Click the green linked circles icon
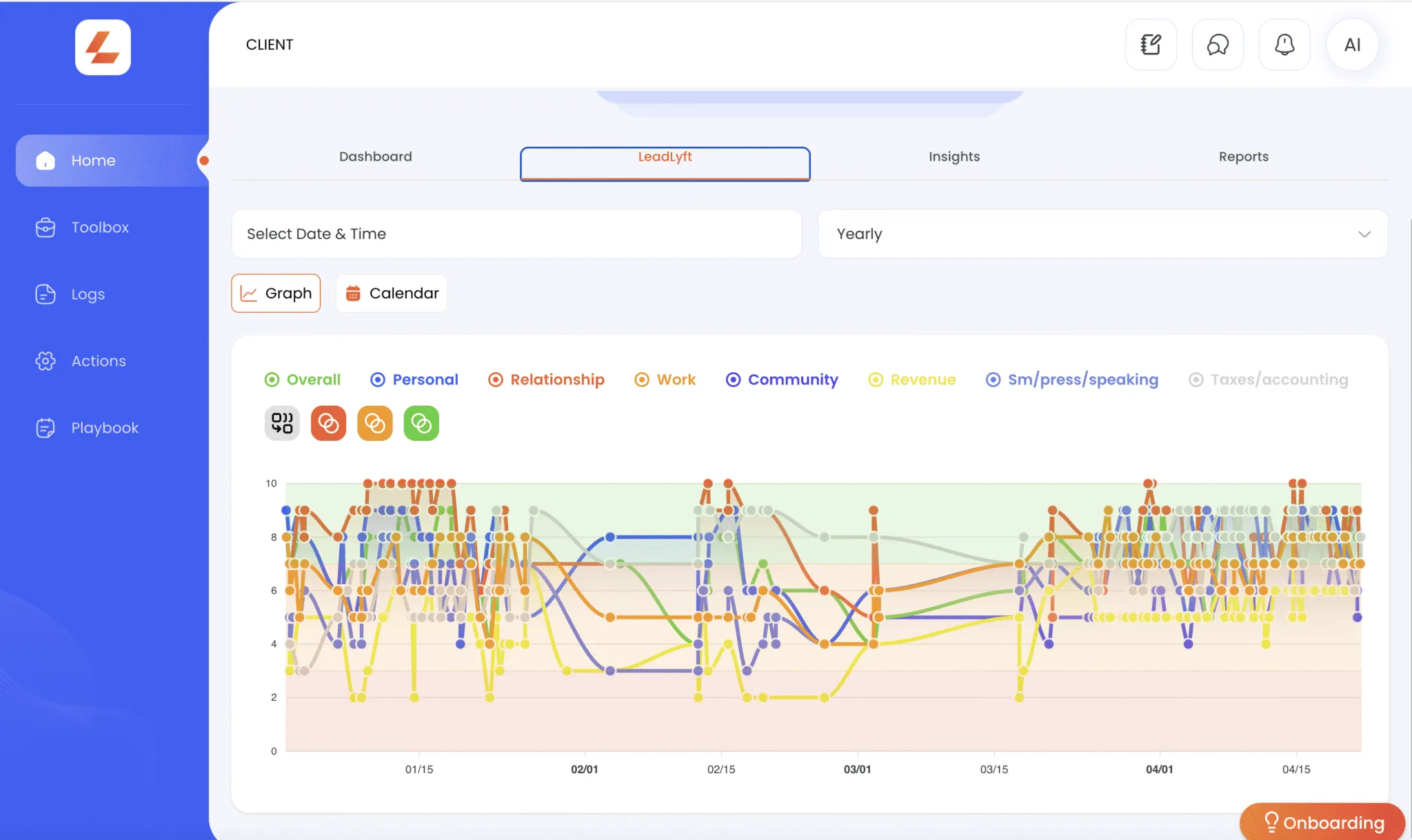The width and height of the screenshot is (1412, 840). tap(421, 422)
